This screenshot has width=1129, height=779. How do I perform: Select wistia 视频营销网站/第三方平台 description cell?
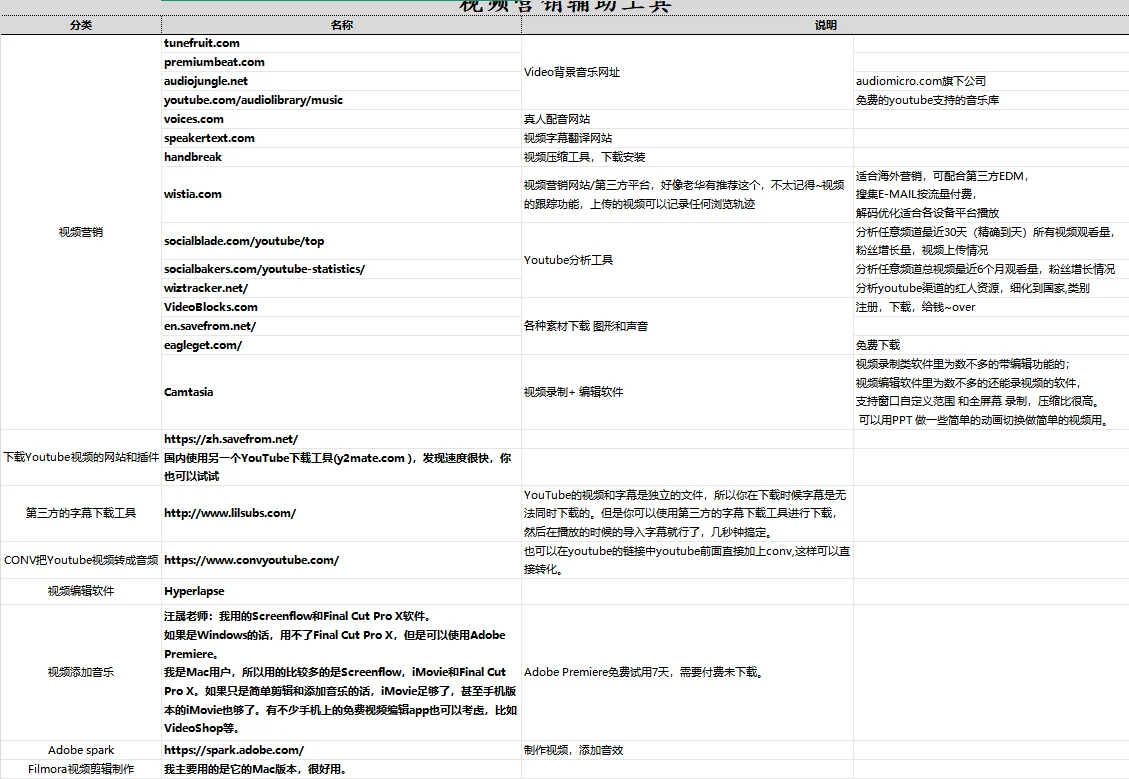[687, 194]
